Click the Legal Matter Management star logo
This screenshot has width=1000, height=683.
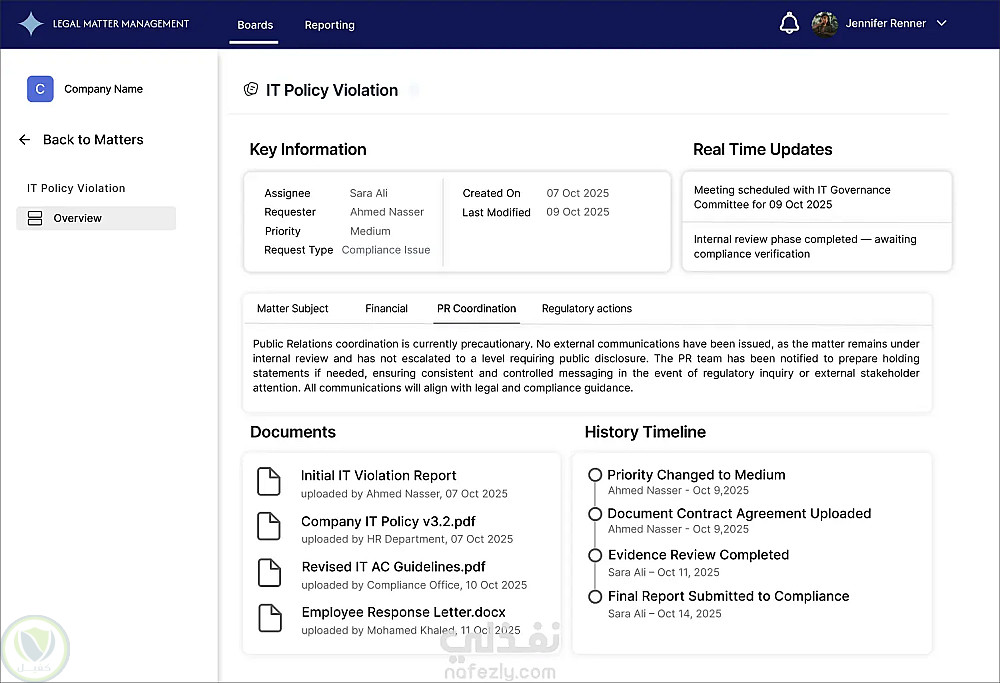pos(31,24)
